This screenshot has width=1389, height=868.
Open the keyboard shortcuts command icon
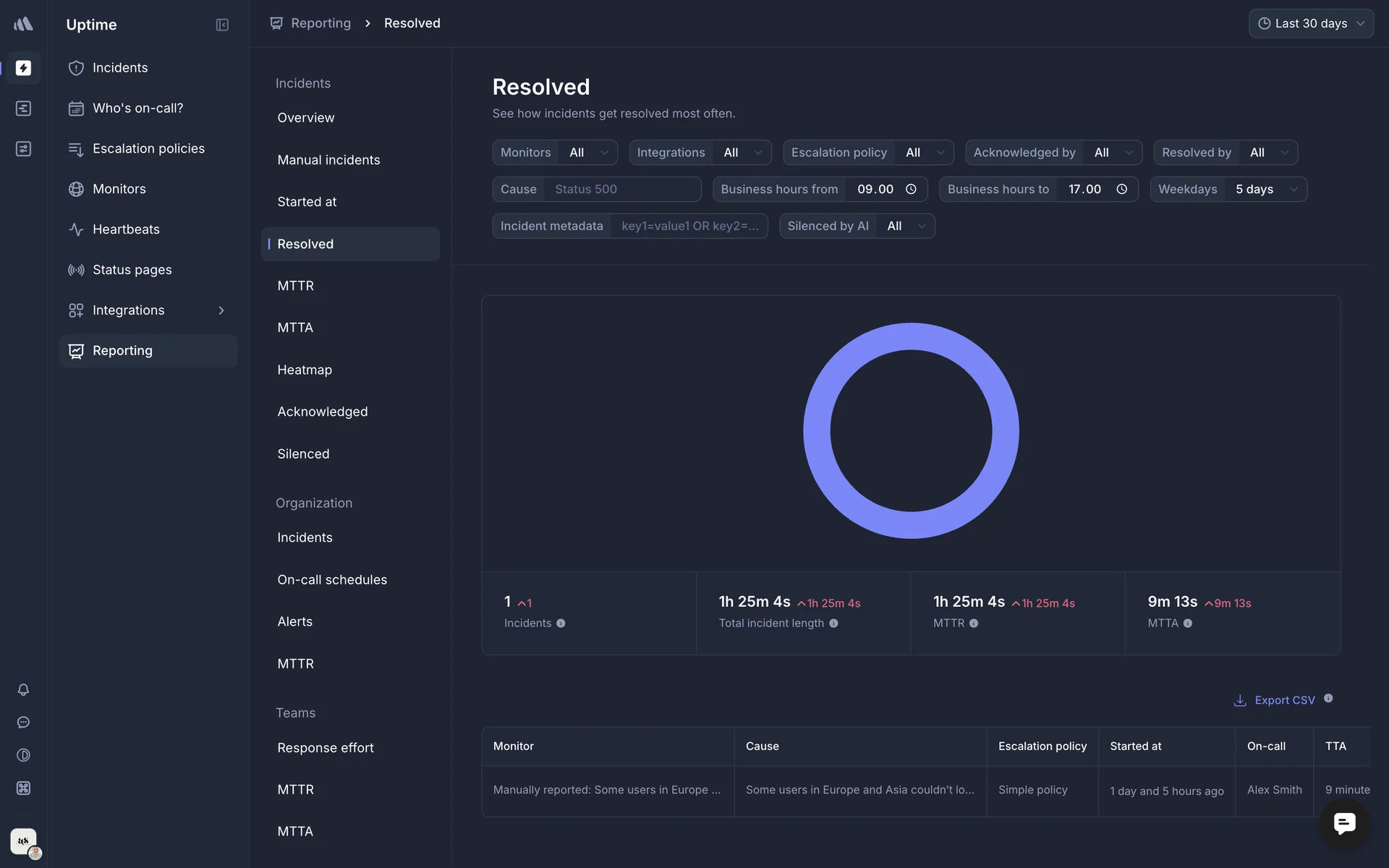[x=23, y=788]
